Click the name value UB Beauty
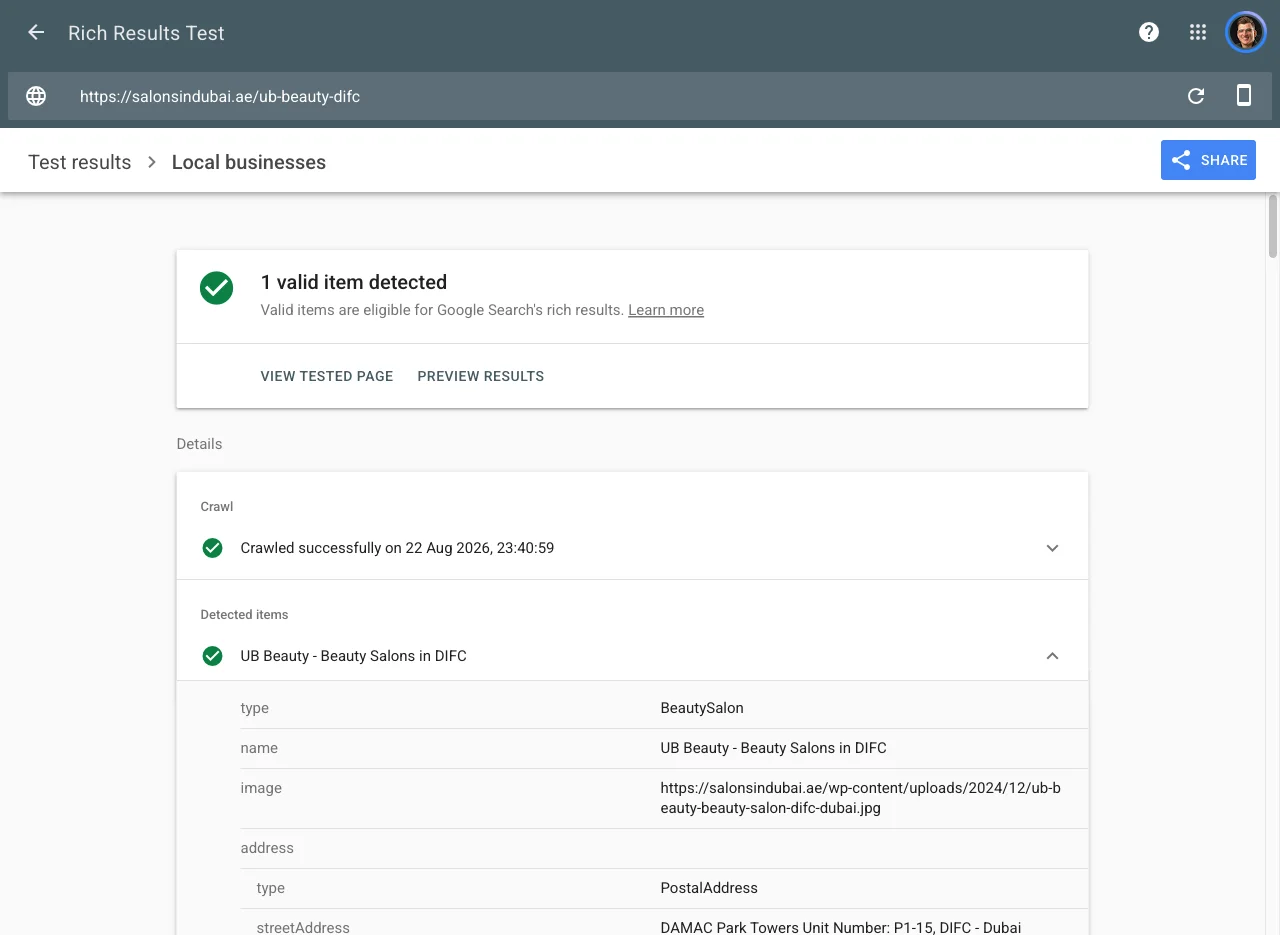The height and width of the screenshot is (935, 1280). 773,748
